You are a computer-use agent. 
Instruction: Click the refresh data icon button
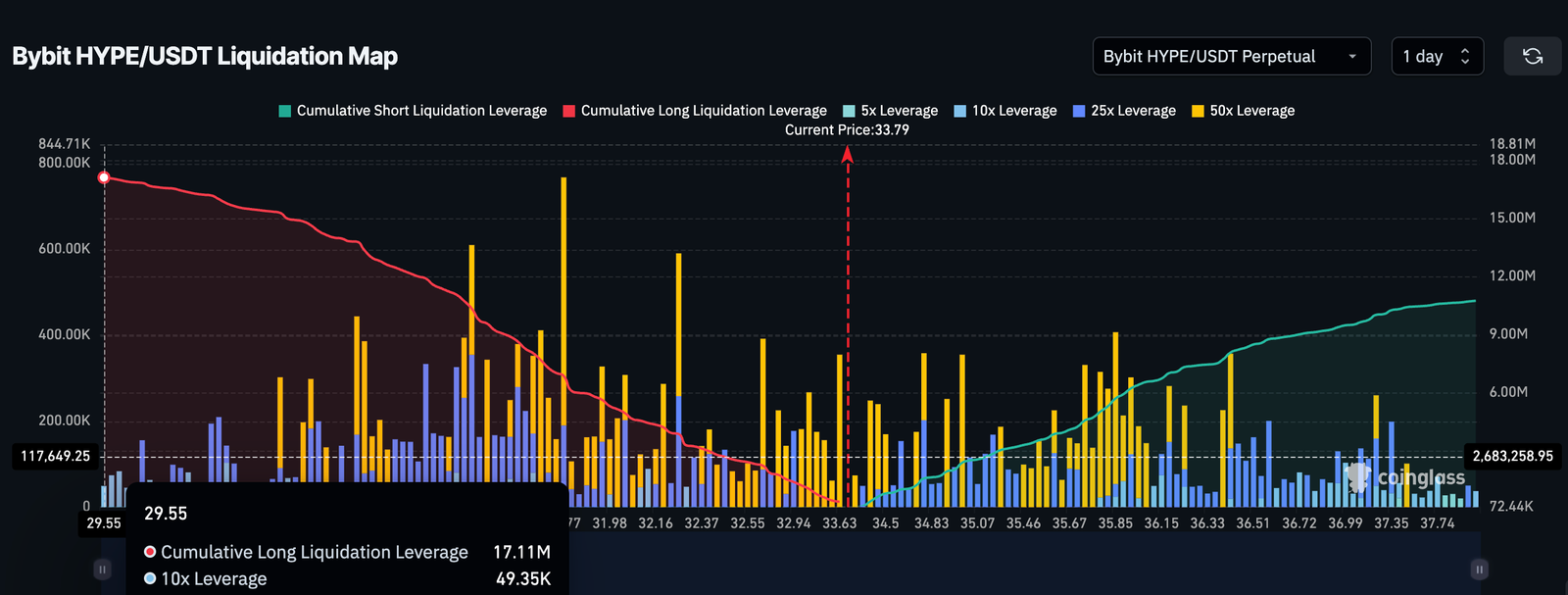[1533, 56]
